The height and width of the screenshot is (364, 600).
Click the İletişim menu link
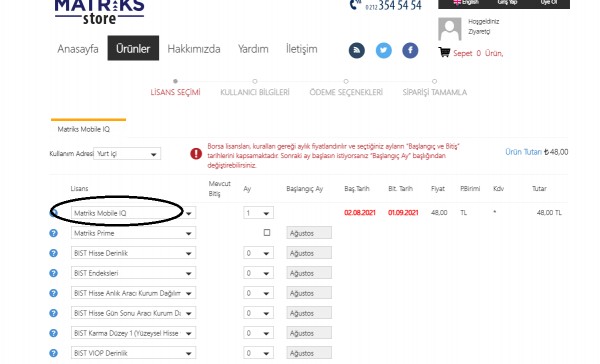click(x=302, y=49)
